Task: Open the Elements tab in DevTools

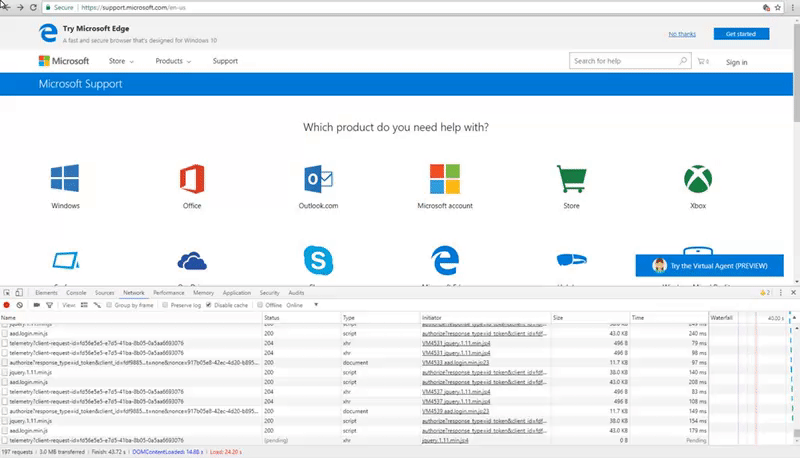Action: click(x=46, y=293)
